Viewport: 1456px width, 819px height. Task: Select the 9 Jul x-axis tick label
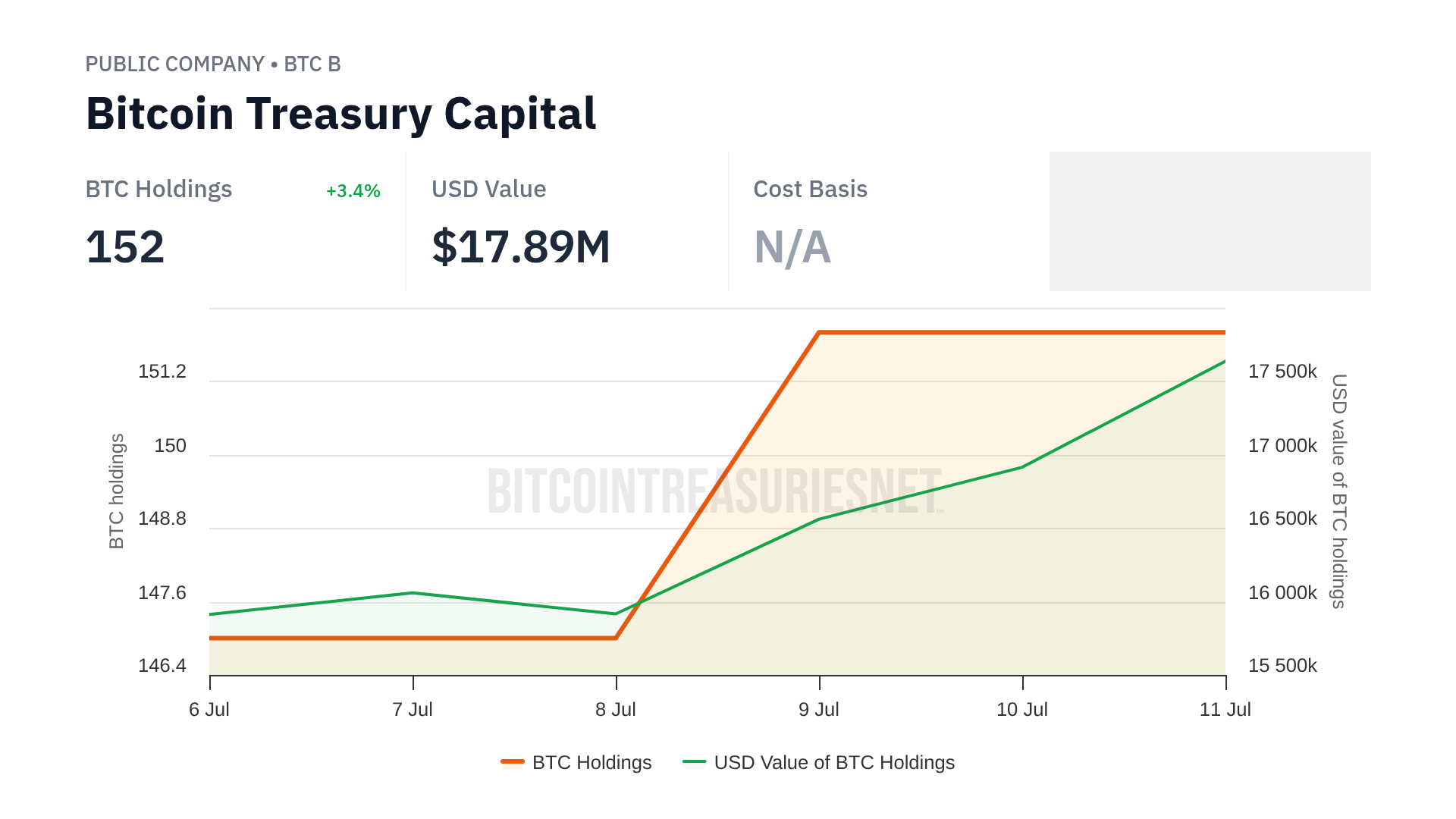coord(819,710)
